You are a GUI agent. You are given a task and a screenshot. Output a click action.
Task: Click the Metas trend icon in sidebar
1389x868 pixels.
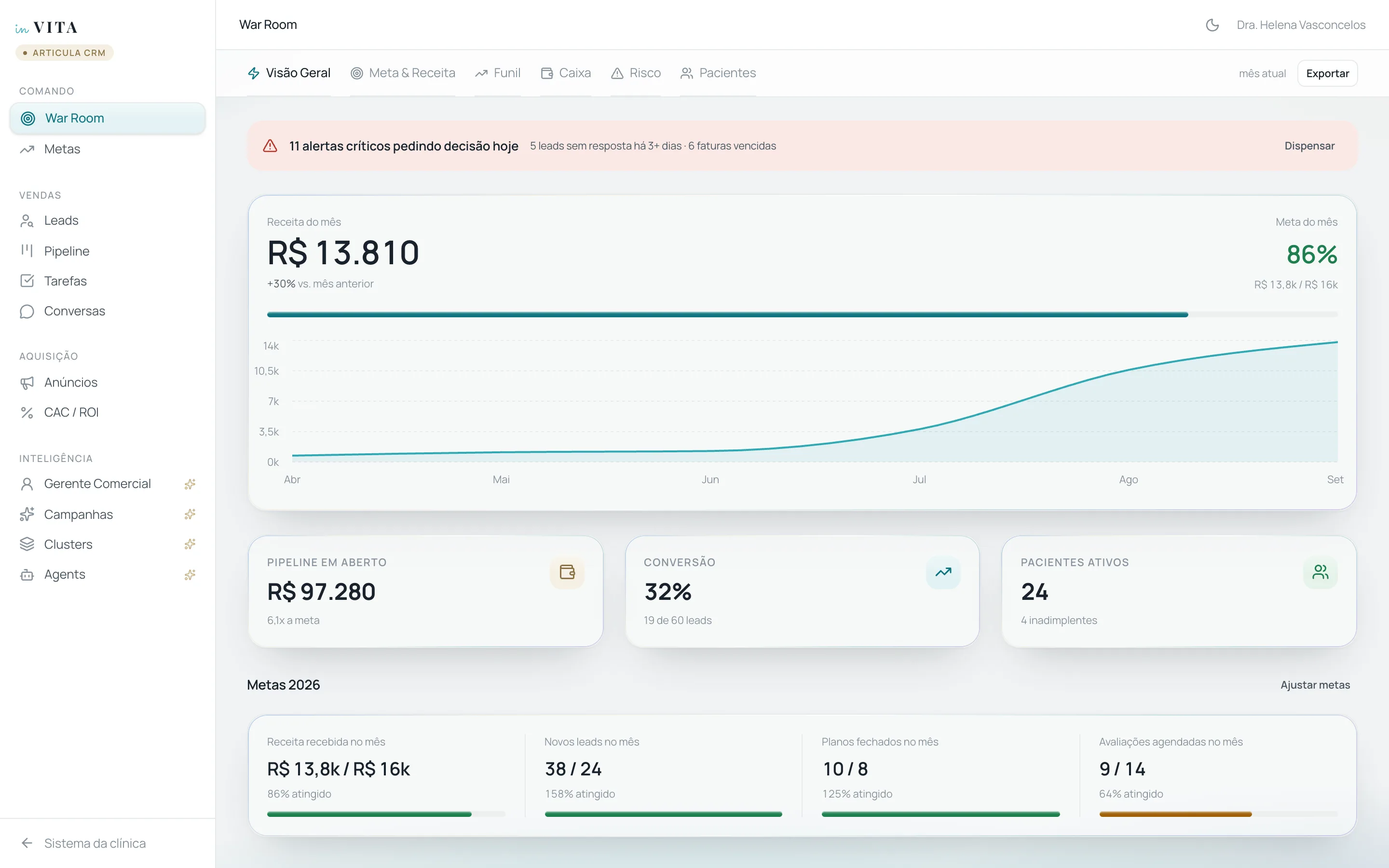pyautogui.click(x=27, y=149)
